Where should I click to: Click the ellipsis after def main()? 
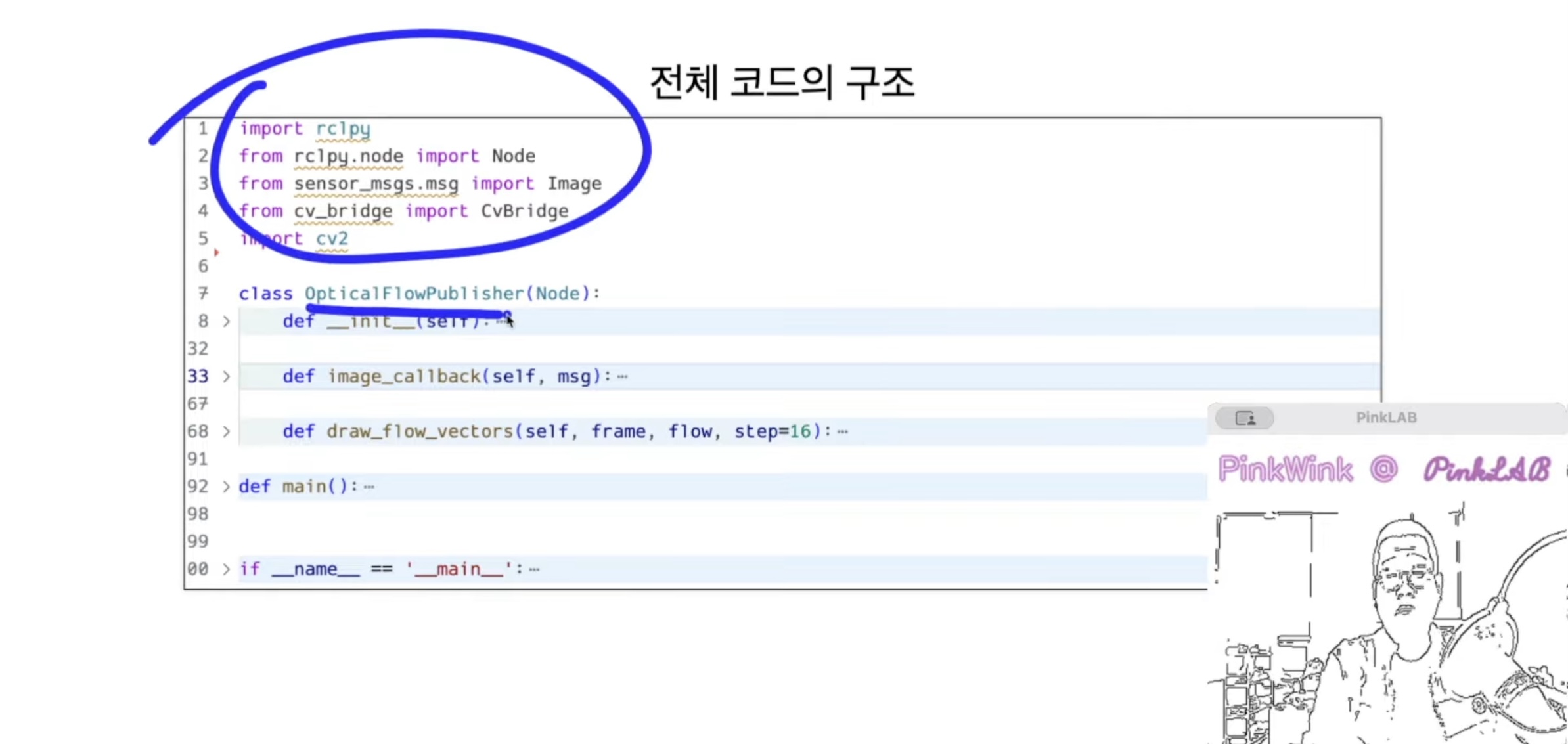(x=369, y=487)
